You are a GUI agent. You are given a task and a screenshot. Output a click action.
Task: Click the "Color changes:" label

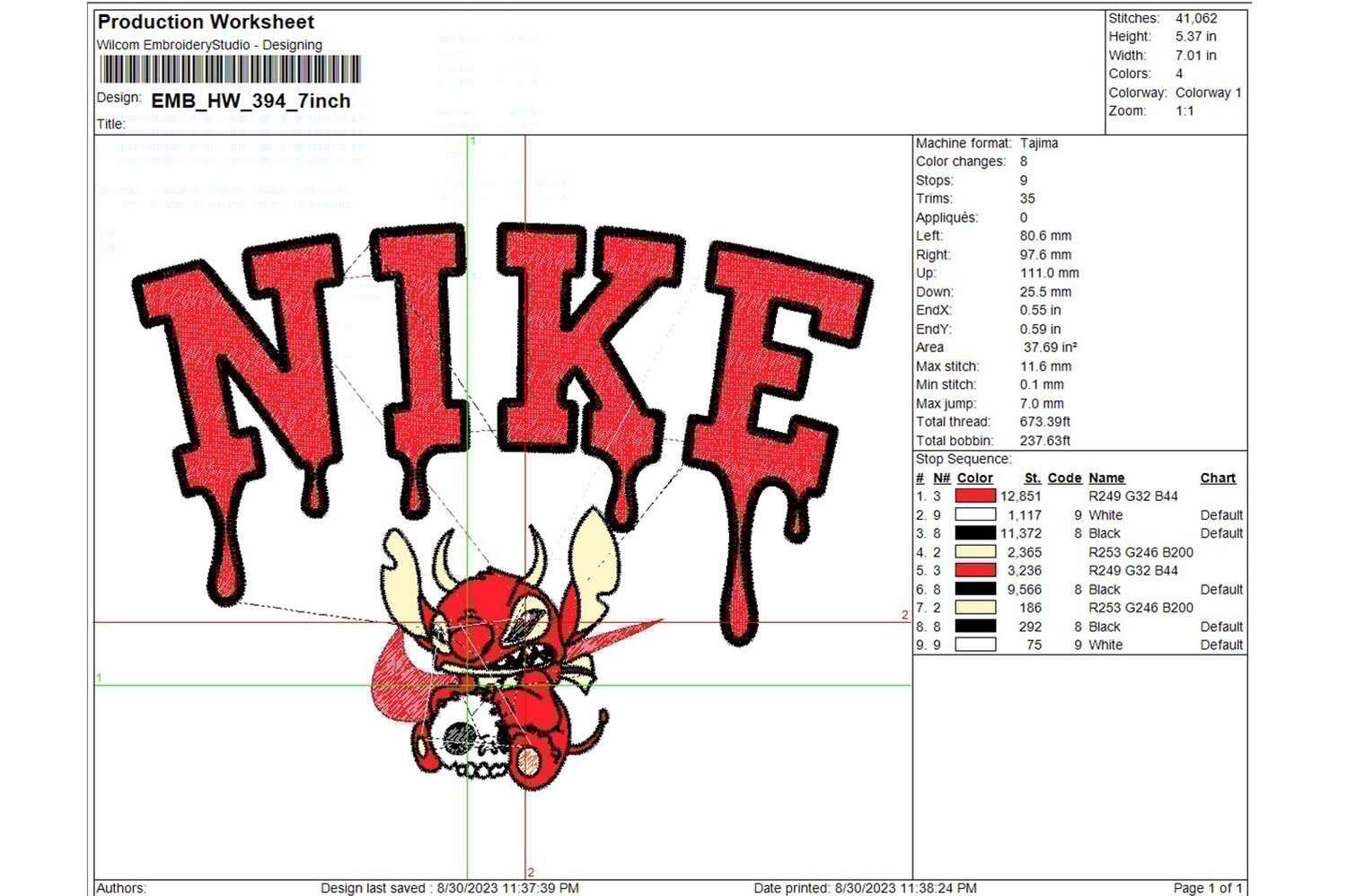click(961, 162)
